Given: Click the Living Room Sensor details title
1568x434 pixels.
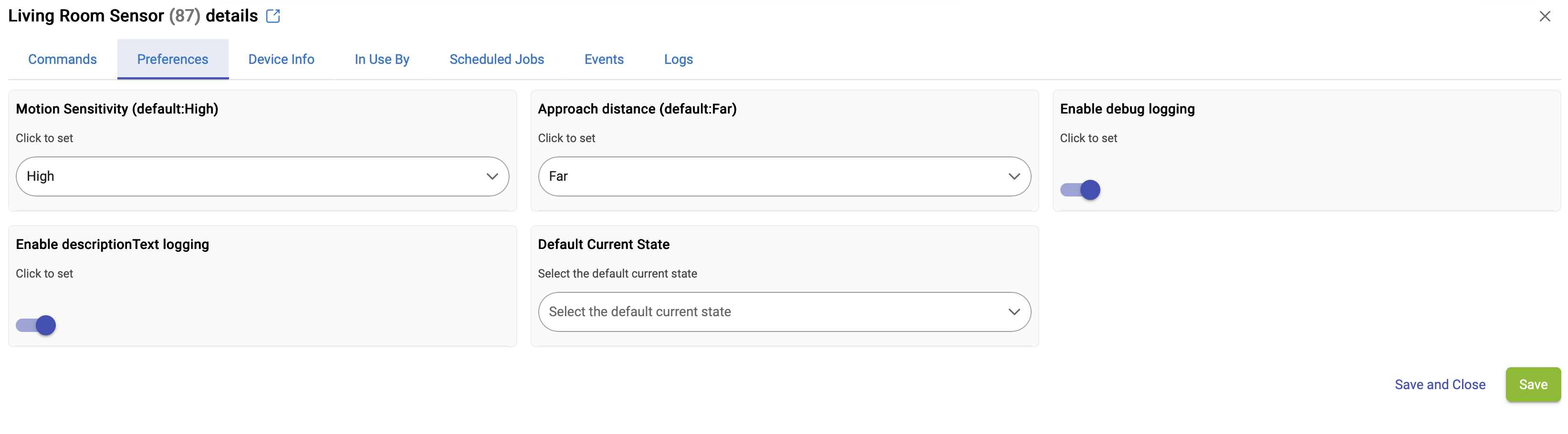Looking at the screenshot, I should (133, 16).
